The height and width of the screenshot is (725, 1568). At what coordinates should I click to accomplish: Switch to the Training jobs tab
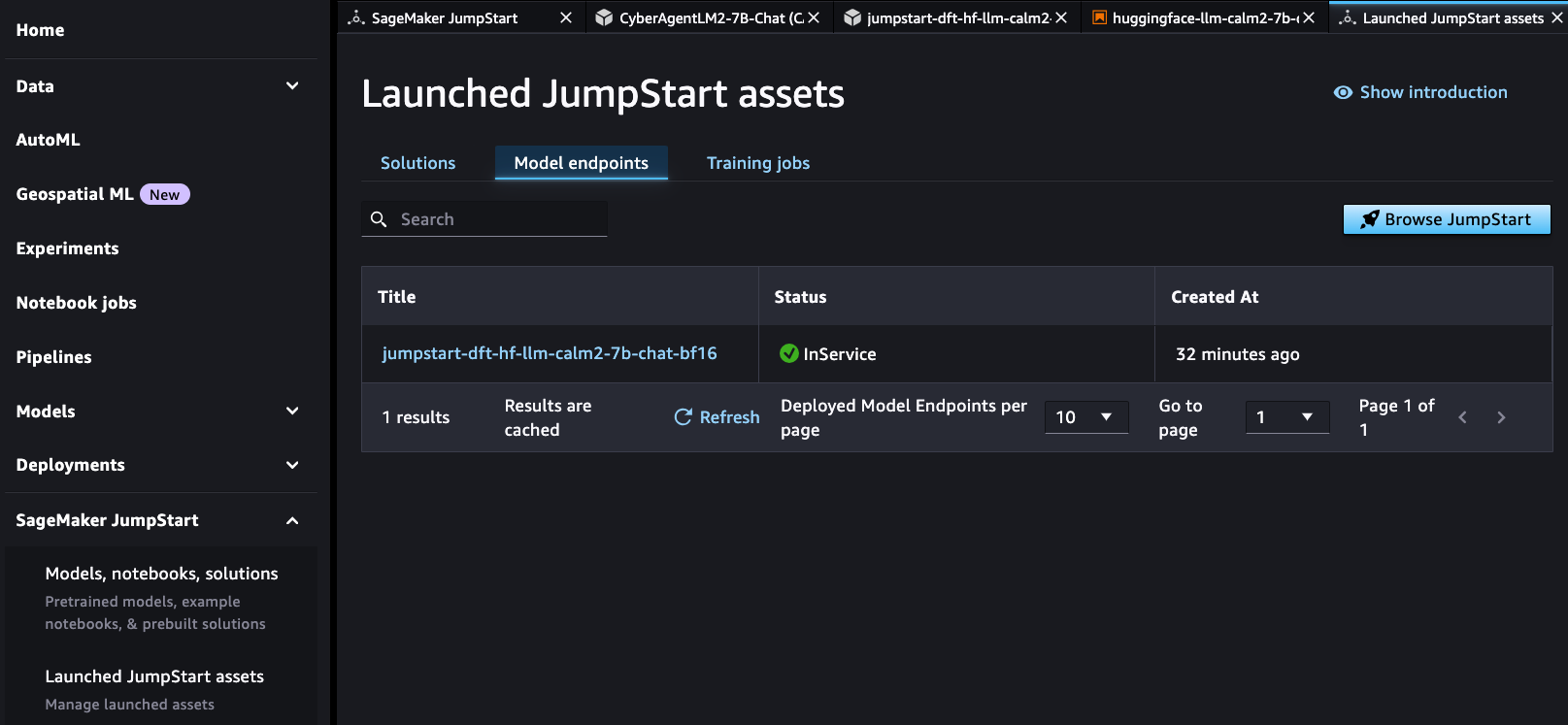[x=758, y=163]
